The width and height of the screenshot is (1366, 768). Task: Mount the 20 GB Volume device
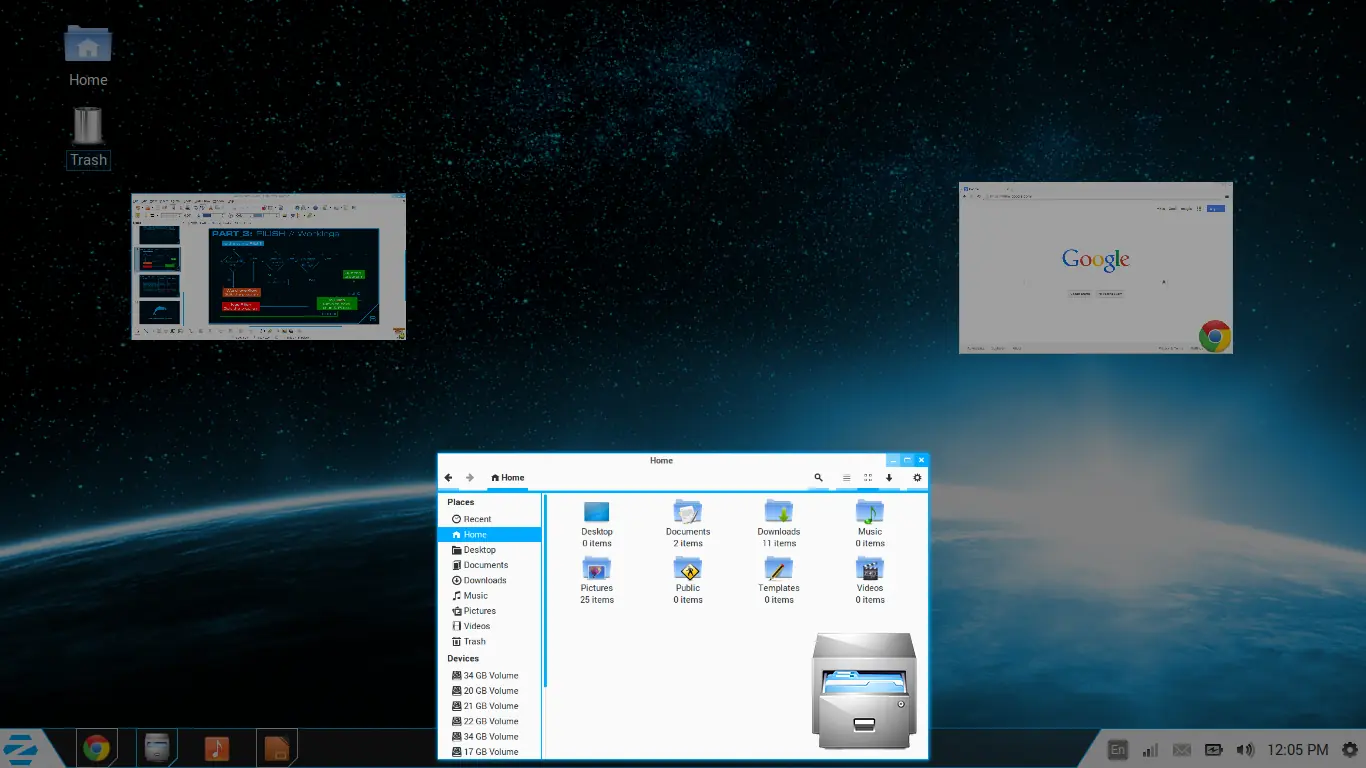pyautogui.click(x=490, y=691)
